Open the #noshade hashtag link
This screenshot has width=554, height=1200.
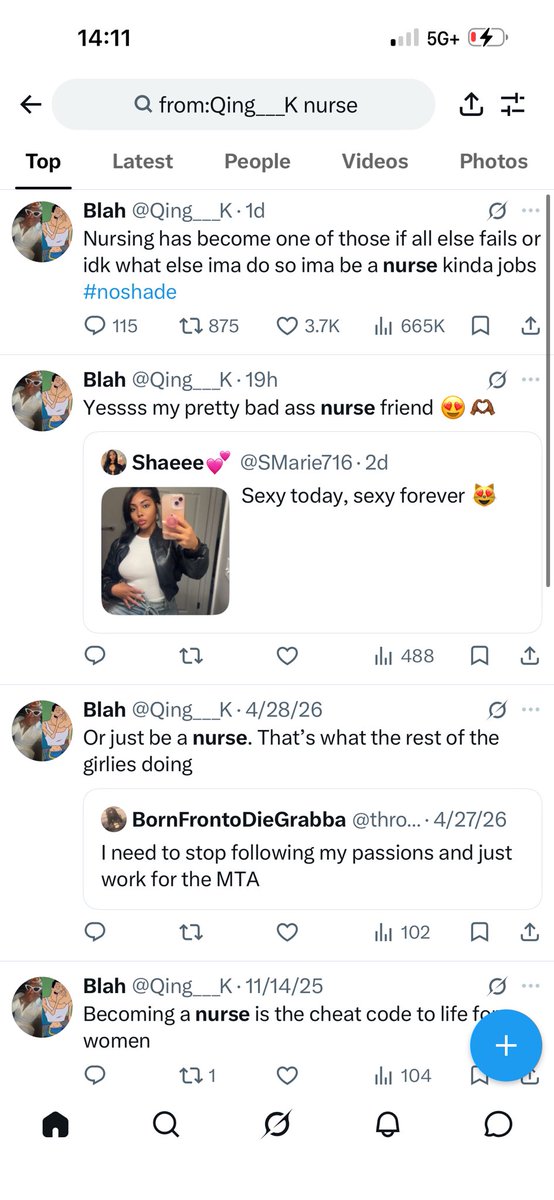130,292
